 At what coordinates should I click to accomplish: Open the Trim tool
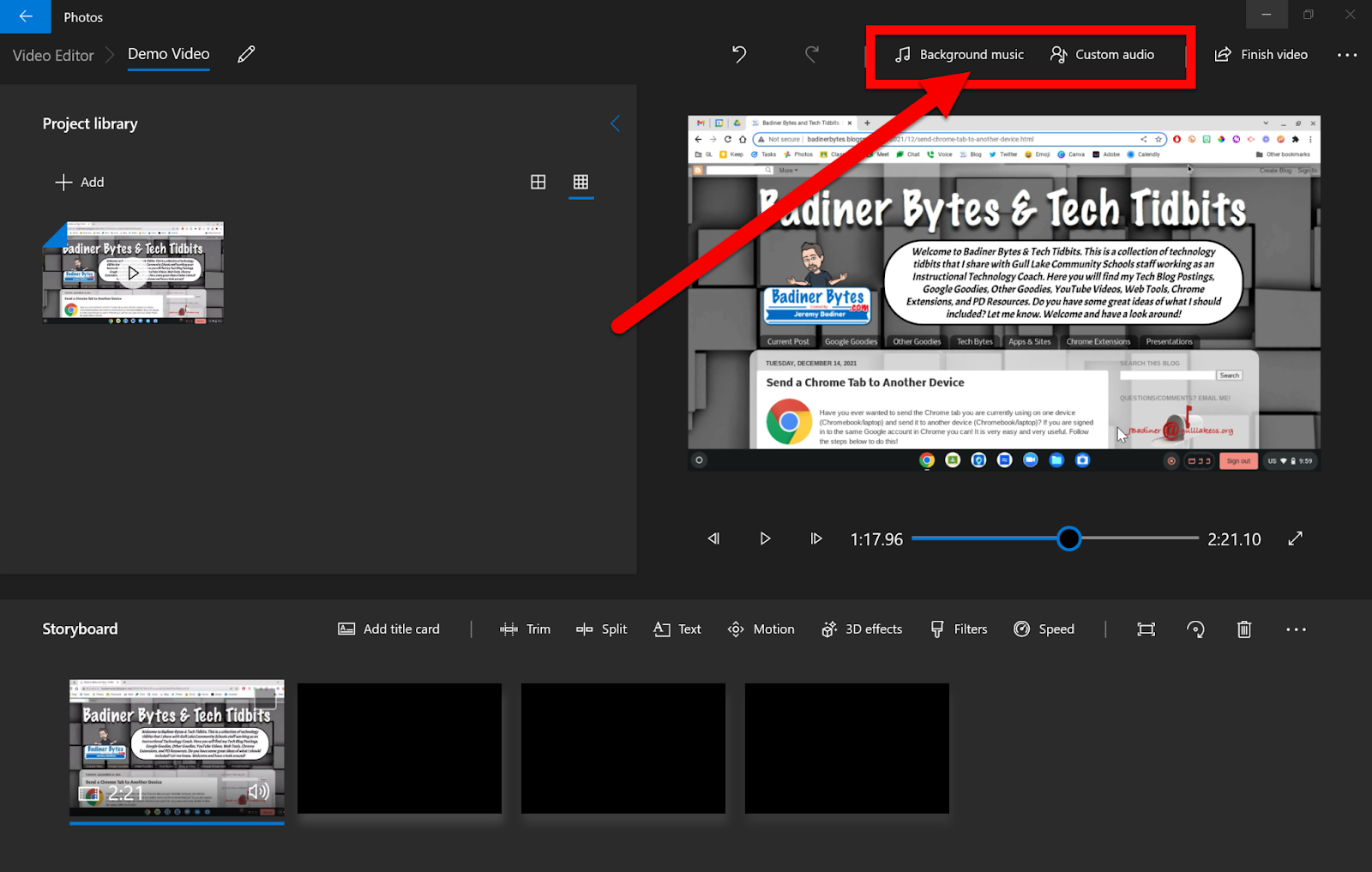tap(525, 629)
